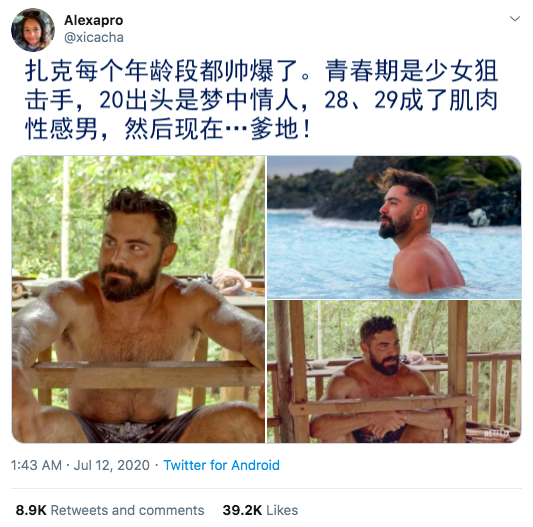Click the Alexapro profile avatar
This screenshot has width=533, height=527.
33,30
